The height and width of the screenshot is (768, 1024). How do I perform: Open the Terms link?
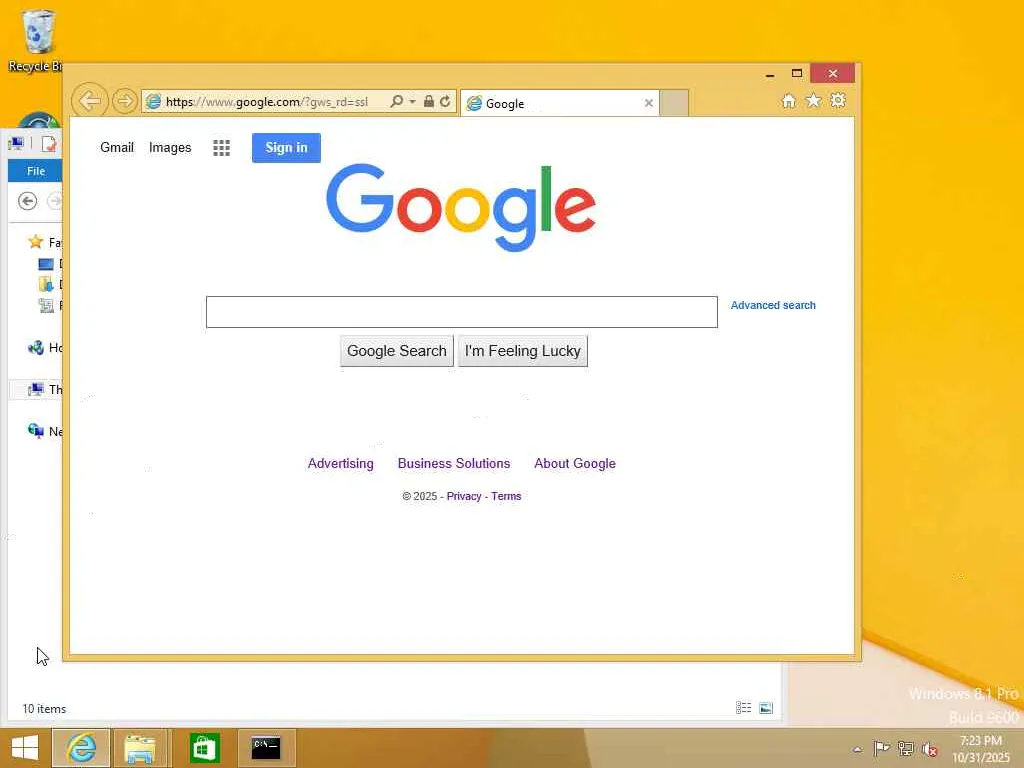[x=506, y=496]
